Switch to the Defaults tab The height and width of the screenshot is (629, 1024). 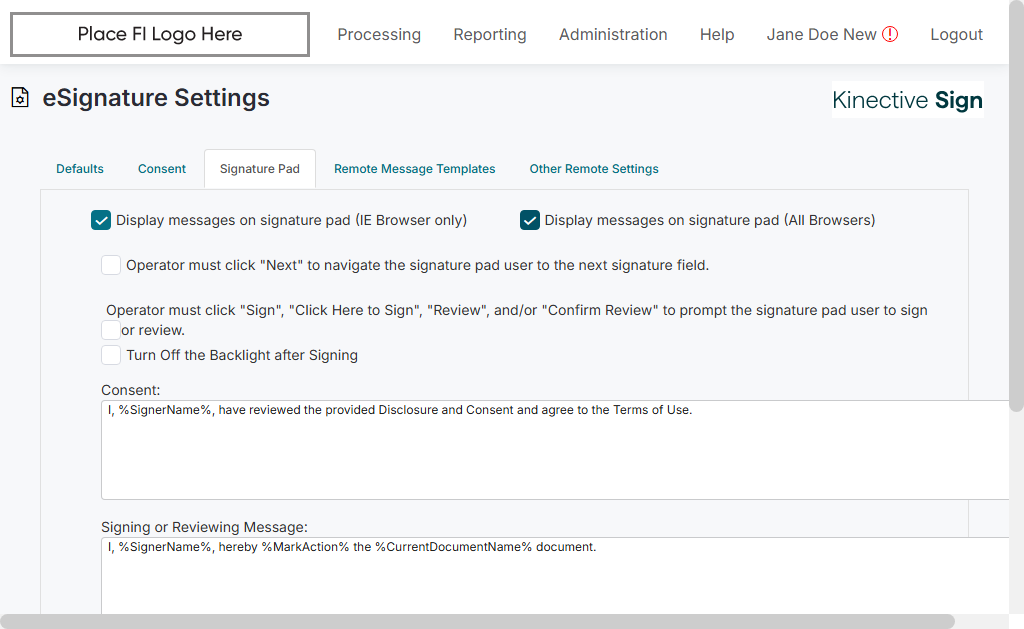[x=80, y=169]
